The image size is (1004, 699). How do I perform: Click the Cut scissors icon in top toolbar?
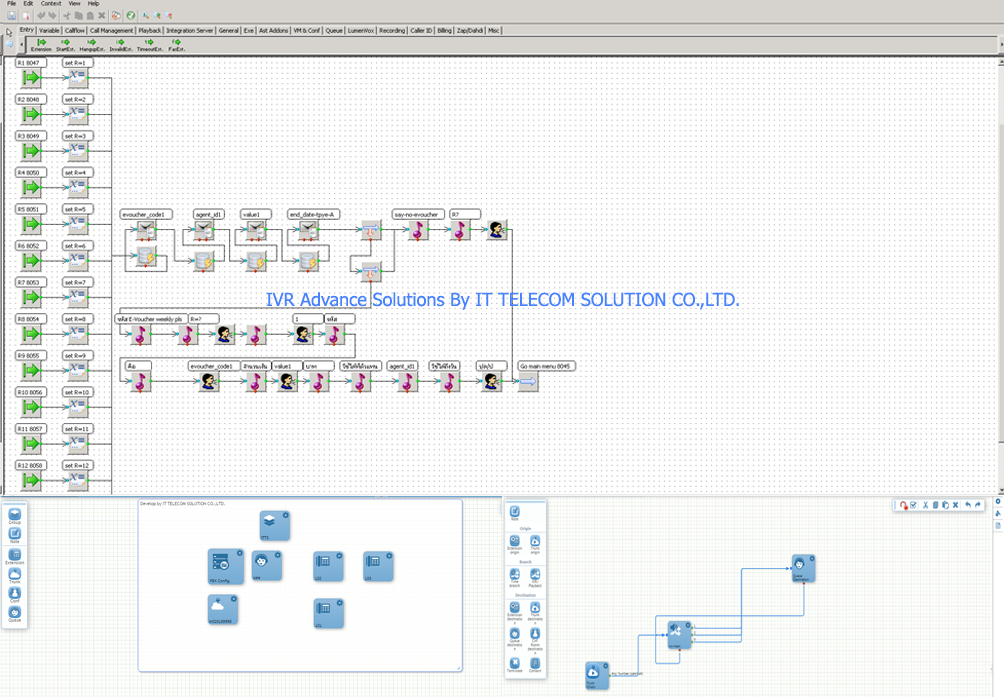pos(67,15)
